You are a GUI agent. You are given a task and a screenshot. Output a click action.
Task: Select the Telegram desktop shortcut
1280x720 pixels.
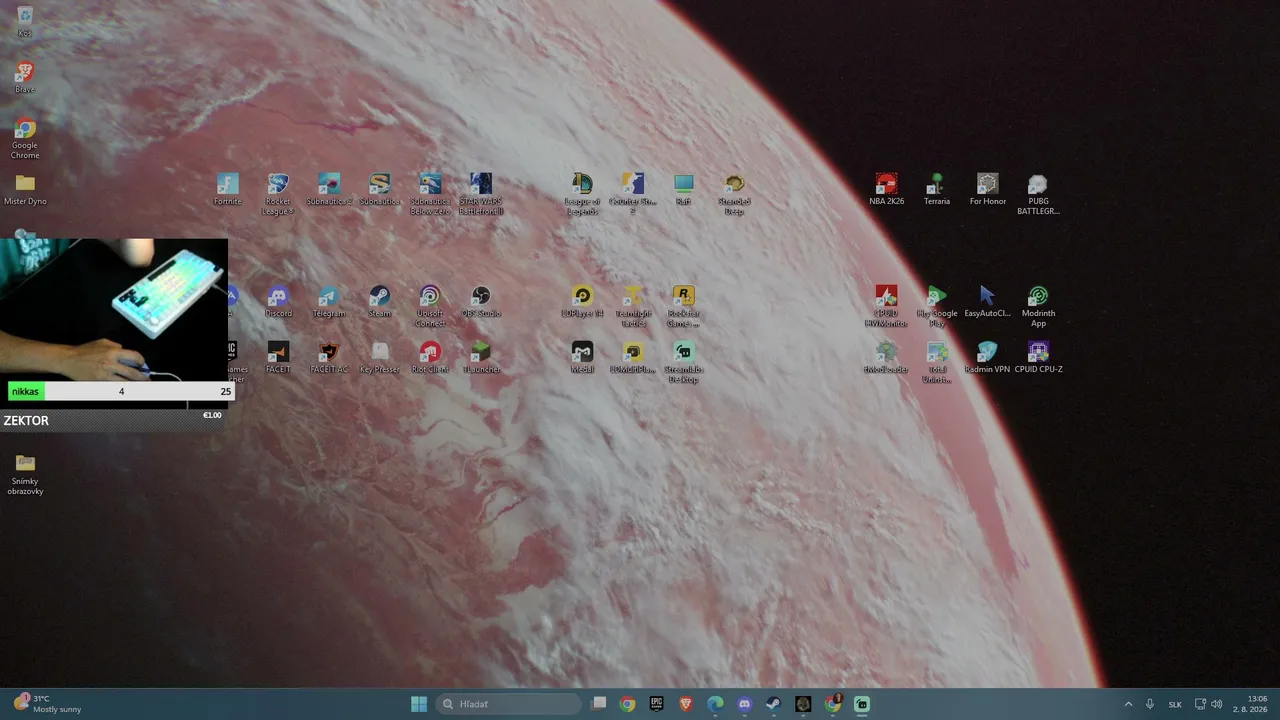tap(329, 301)
